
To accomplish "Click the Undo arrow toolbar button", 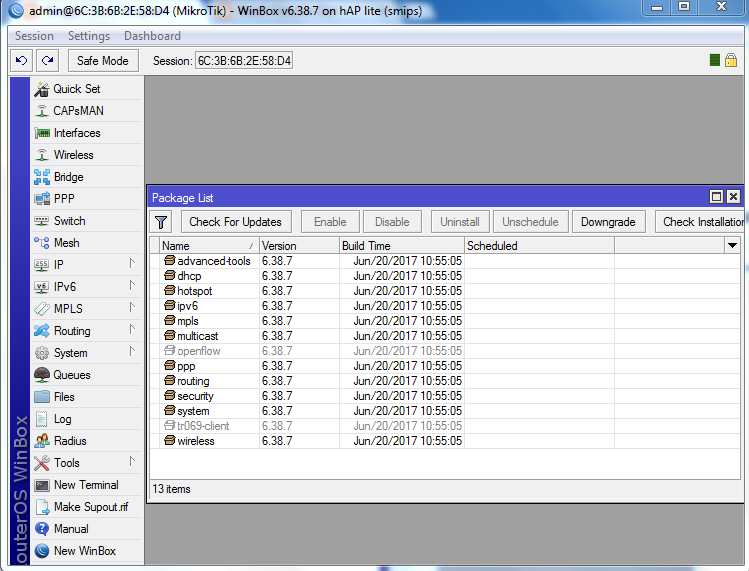I will pos(21,61).
